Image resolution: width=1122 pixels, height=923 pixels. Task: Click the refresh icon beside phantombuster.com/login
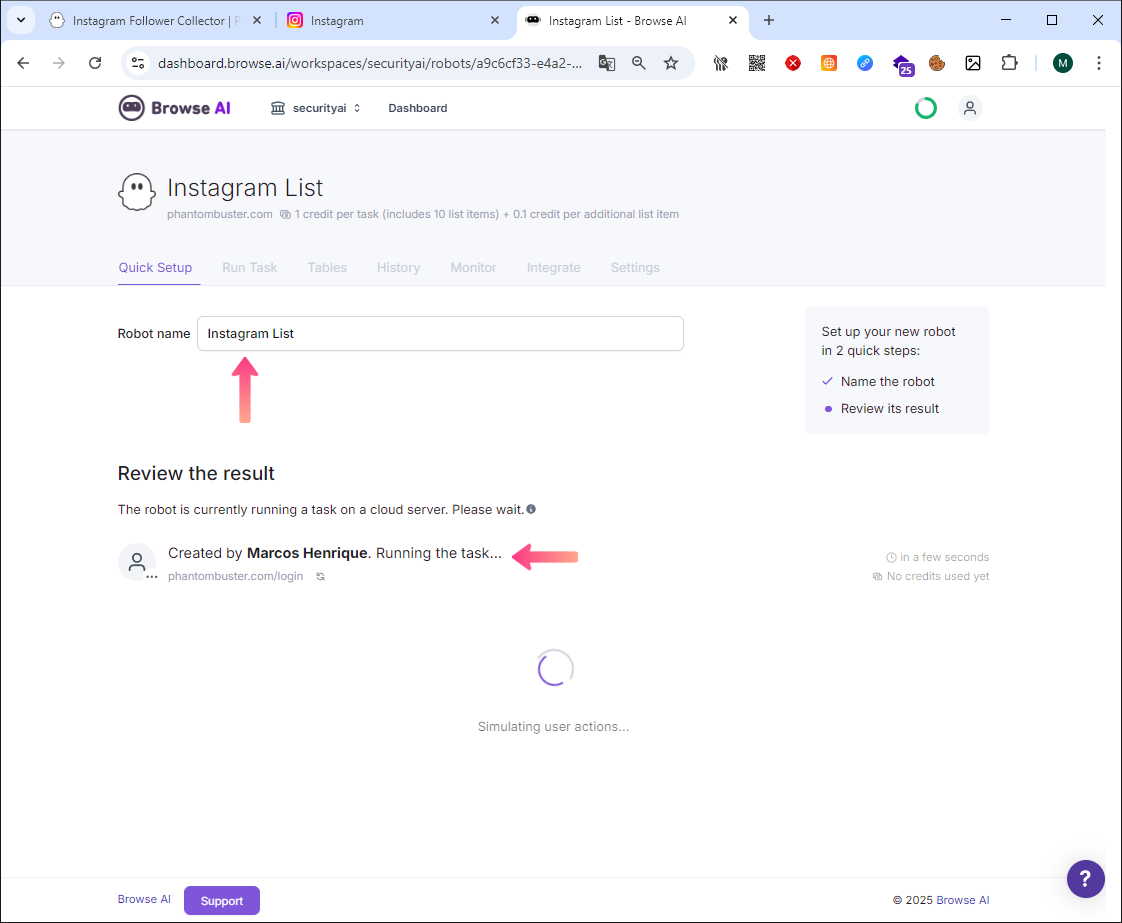321,577
